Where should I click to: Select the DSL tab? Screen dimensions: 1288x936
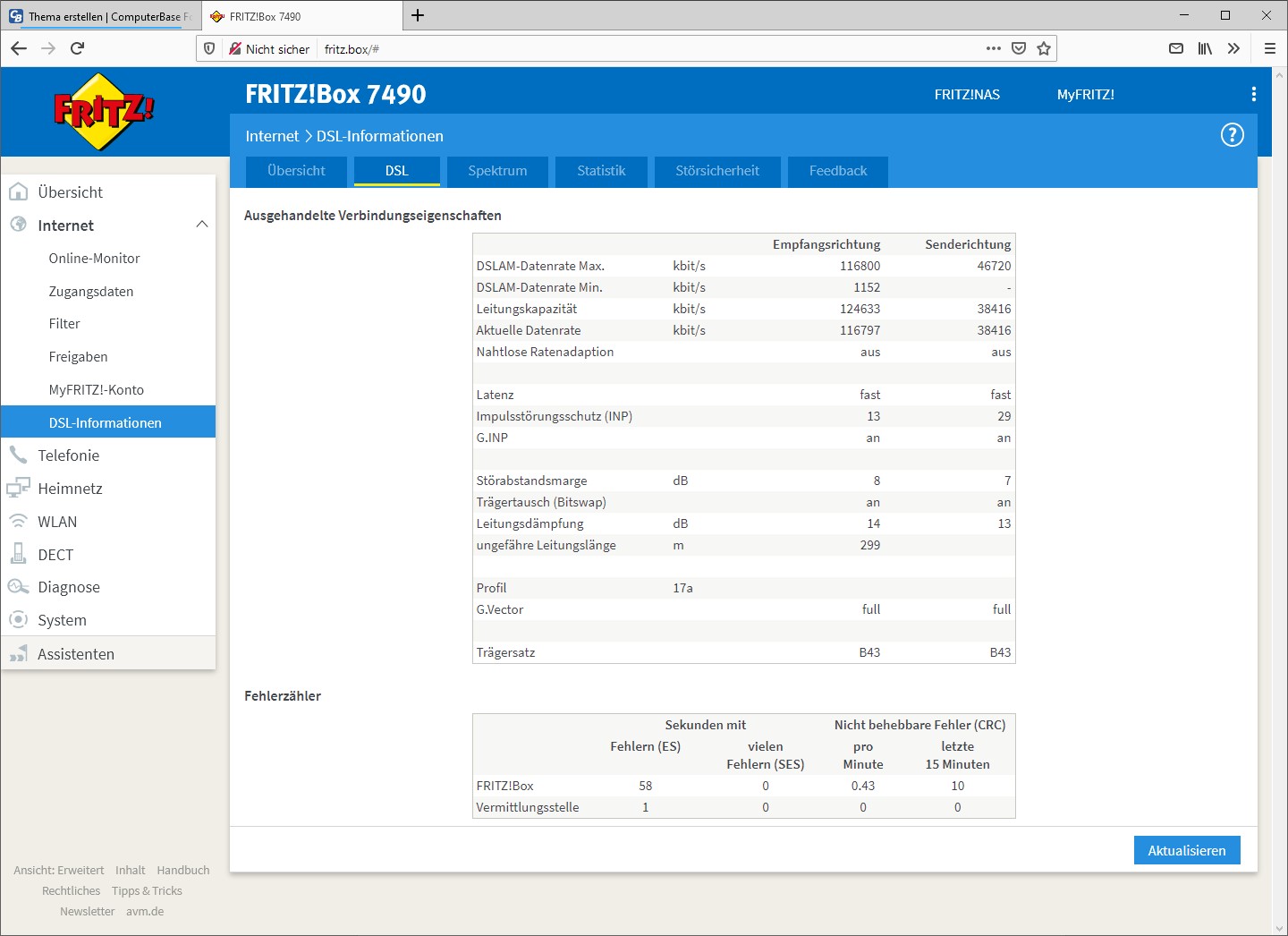click(x=397, y=171)
